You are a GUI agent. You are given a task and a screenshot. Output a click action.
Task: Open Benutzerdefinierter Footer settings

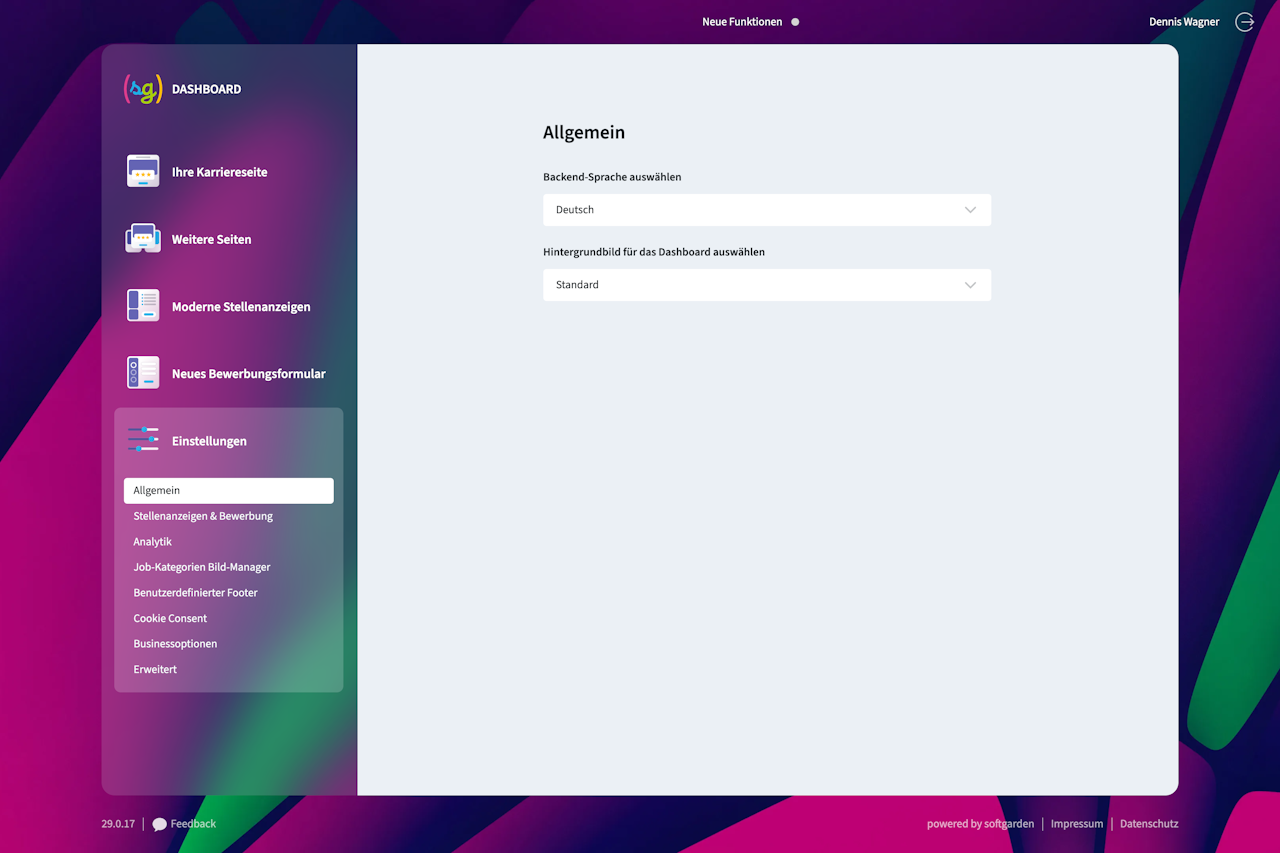point(196,592)
